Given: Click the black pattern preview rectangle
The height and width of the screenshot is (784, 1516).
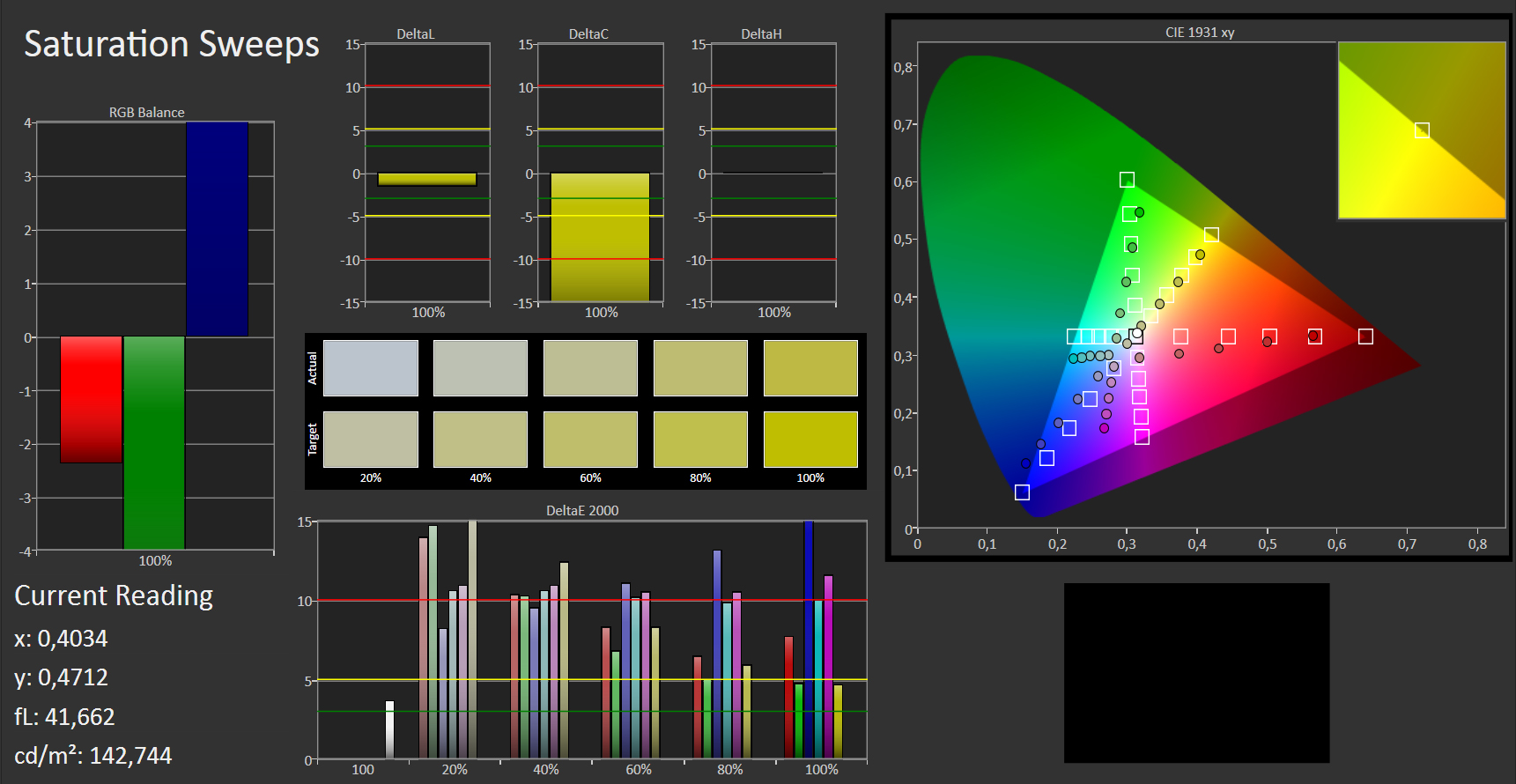Looking at the screenshot, I should coord(1196,673).
